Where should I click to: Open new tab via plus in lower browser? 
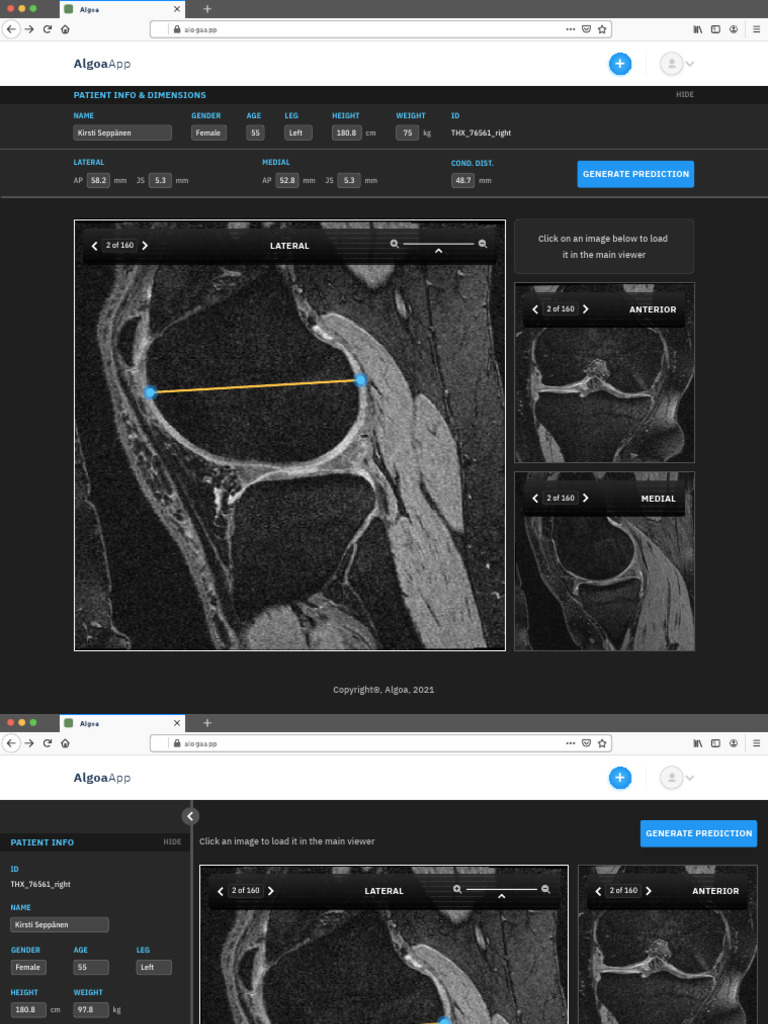[x=207, y=722]
